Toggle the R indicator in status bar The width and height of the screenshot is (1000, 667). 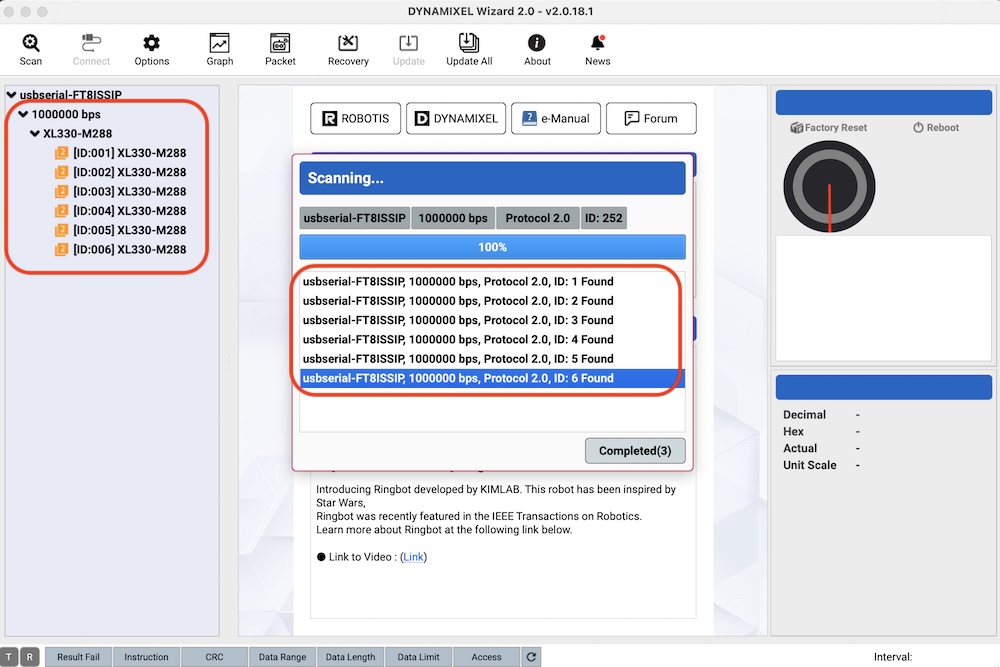coord(30,657)
